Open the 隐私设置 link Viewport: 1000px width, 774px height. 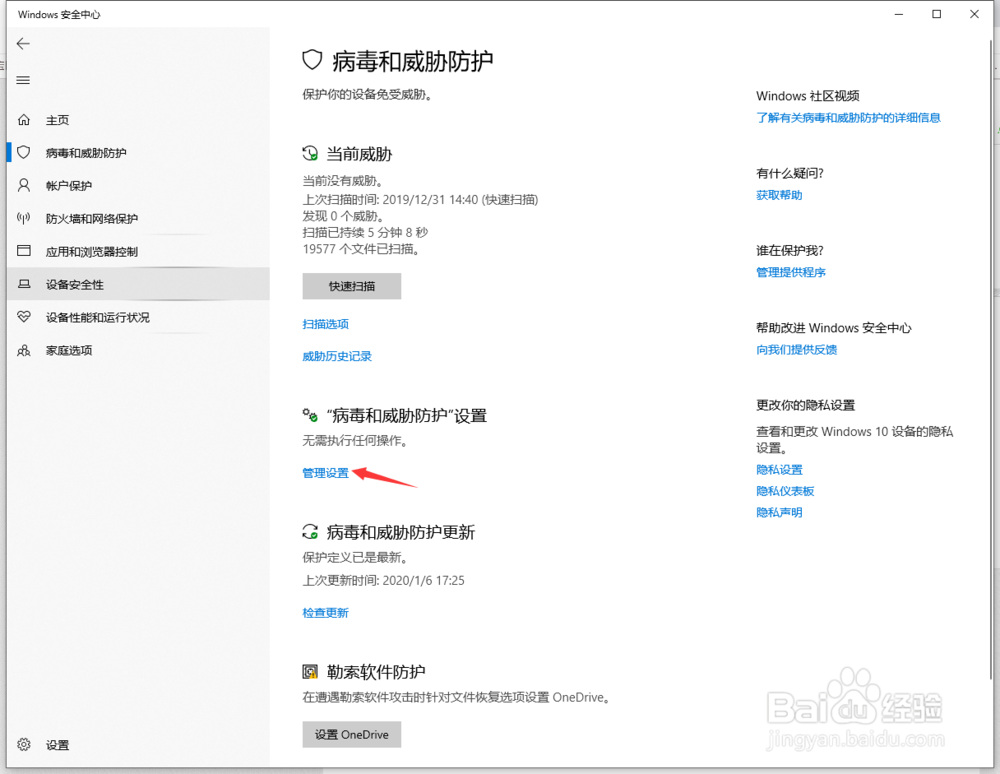point(779,469)
